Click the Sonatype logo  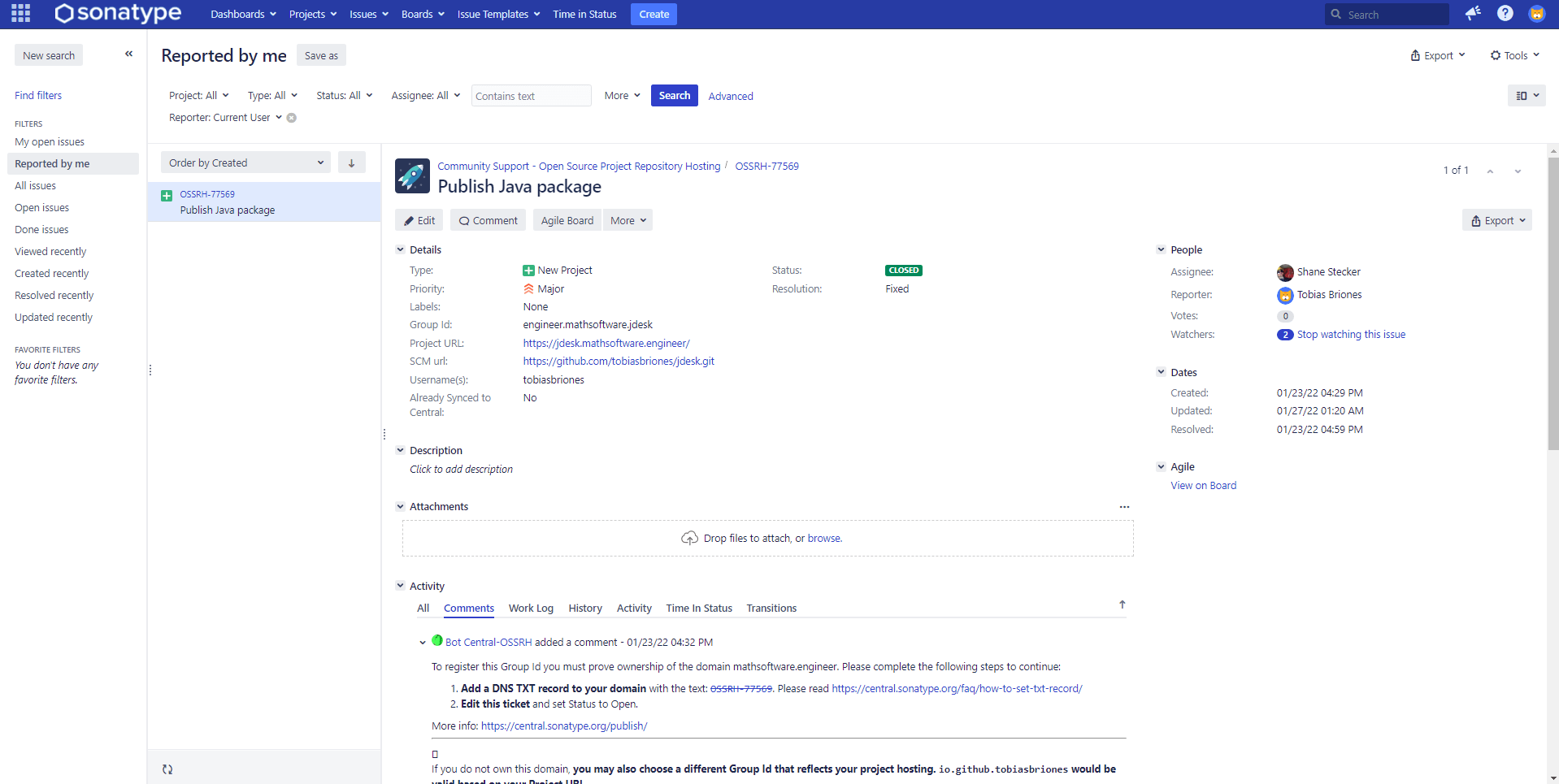pyautogui.click(x=118, y=13)
